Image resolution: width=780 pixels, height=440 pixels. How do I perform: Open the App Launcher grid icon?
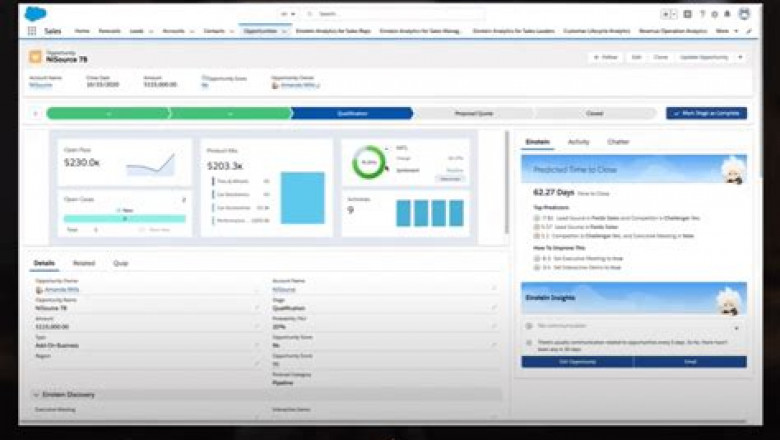(33, 31)
